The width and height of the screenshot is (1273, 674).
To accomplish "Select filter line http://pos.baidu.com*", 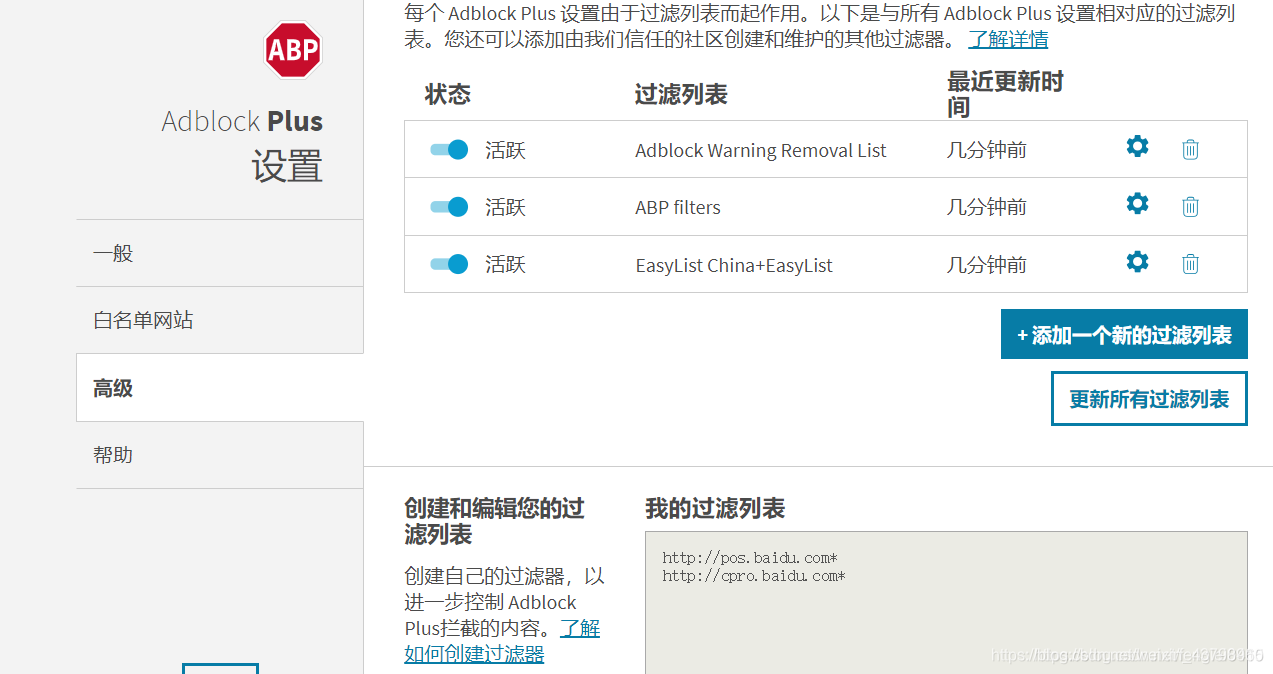I will pyautogui.click(x=750, y=558).
